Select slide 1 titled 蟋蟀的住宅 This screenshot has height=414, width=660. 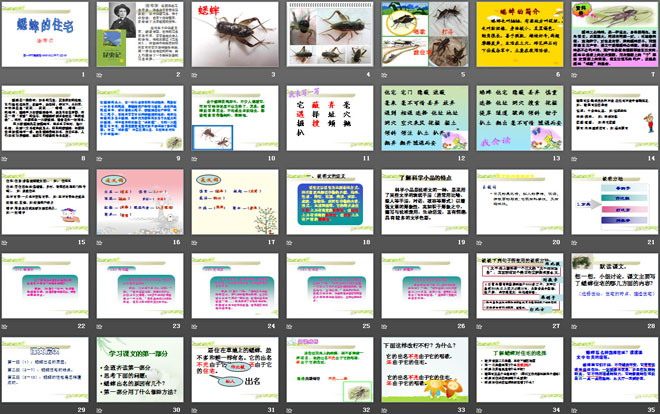(47, 37)
